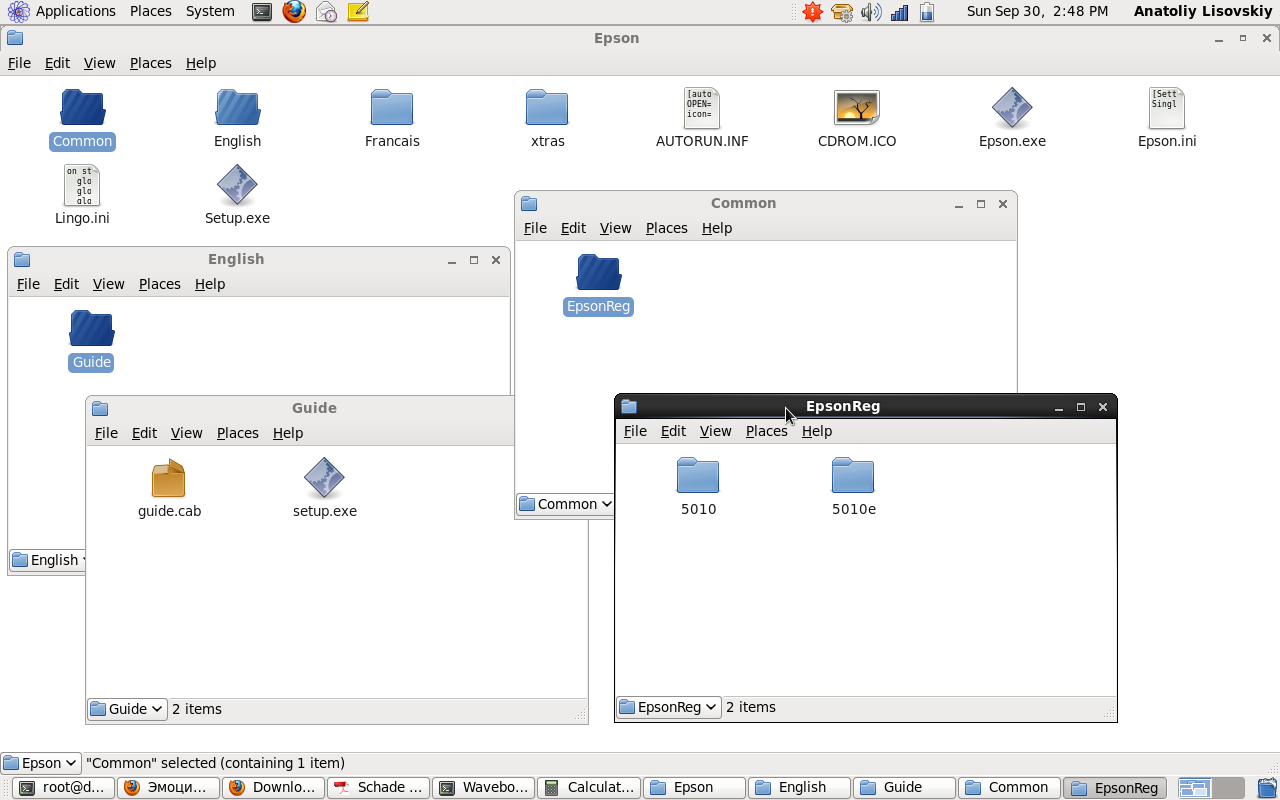This screenshot has height=800, width=1280.
Task: Select the Epson.exe executable icon
Action: coord(1012,108)
